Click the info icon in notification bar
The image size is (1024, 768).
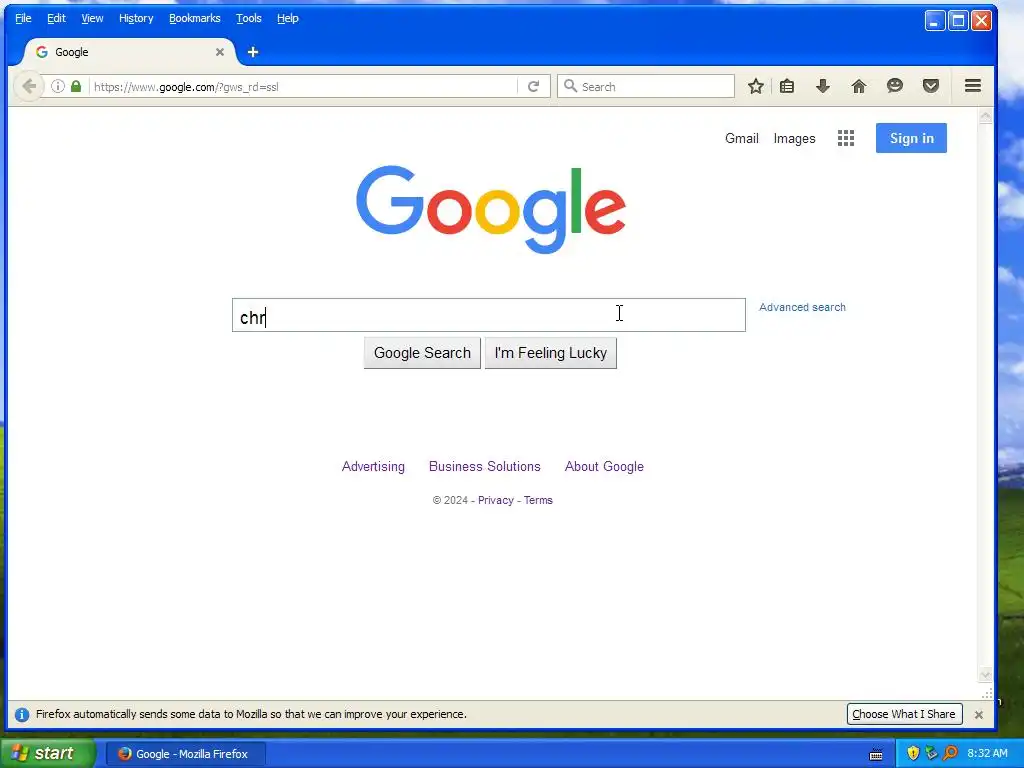22,714
